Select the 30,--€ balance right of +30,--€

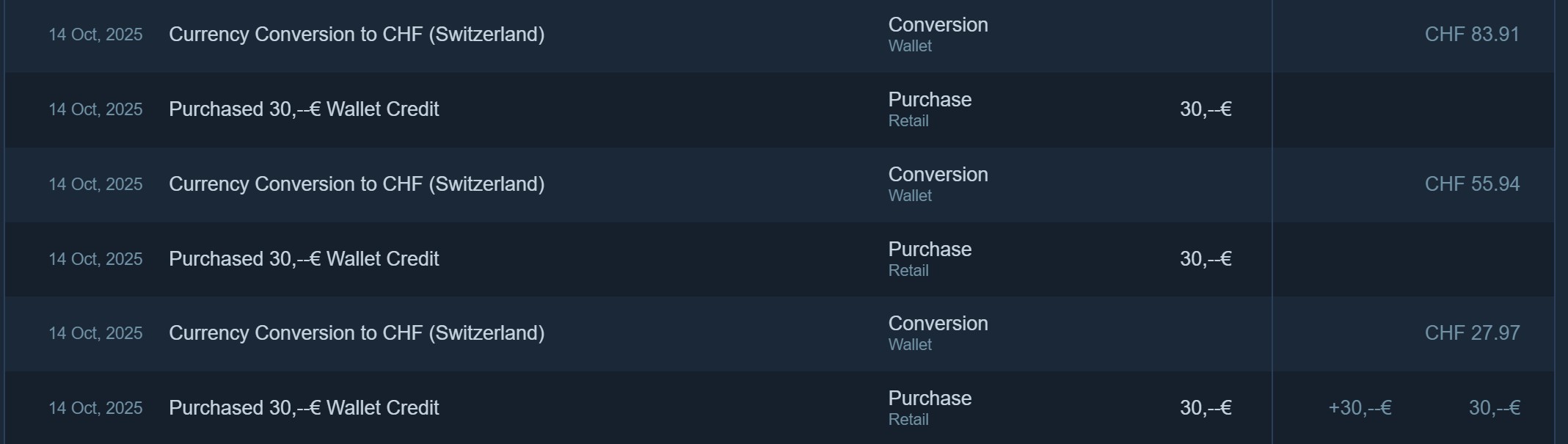(1494, 408)
